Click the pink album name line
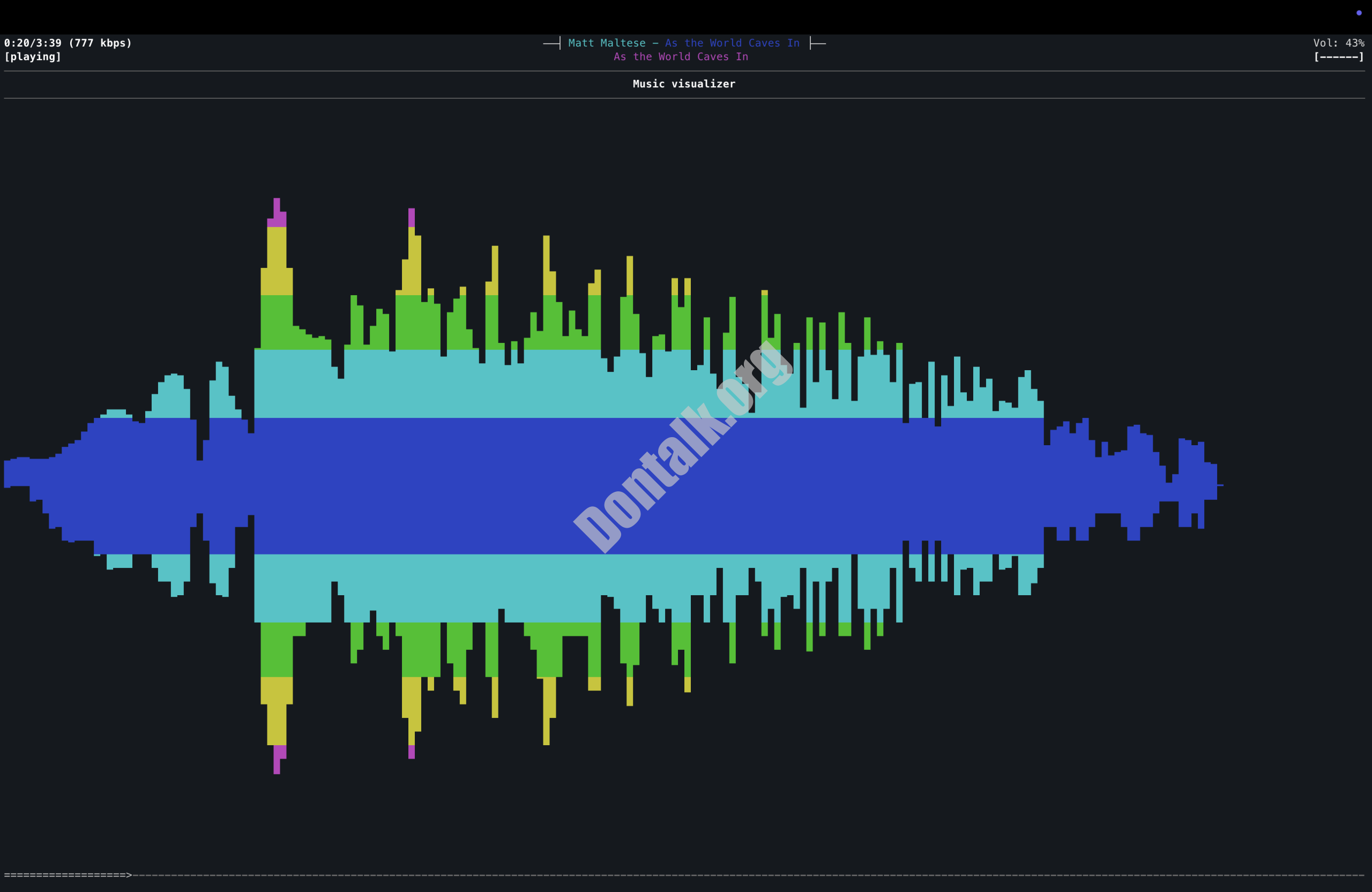Image resolution: width=1372 pixels, height=892 pixels. coord(681,57)
